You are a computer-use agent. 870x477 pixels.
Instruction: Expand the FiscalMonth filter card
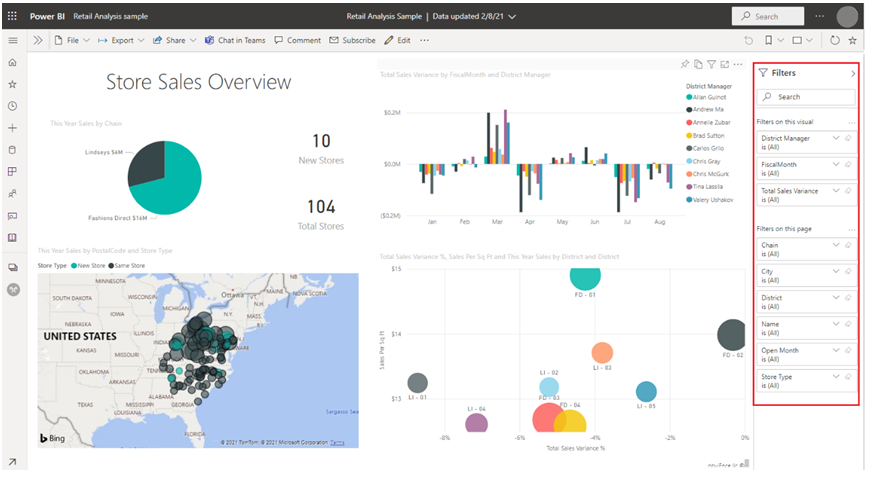[x=836, y=165]
